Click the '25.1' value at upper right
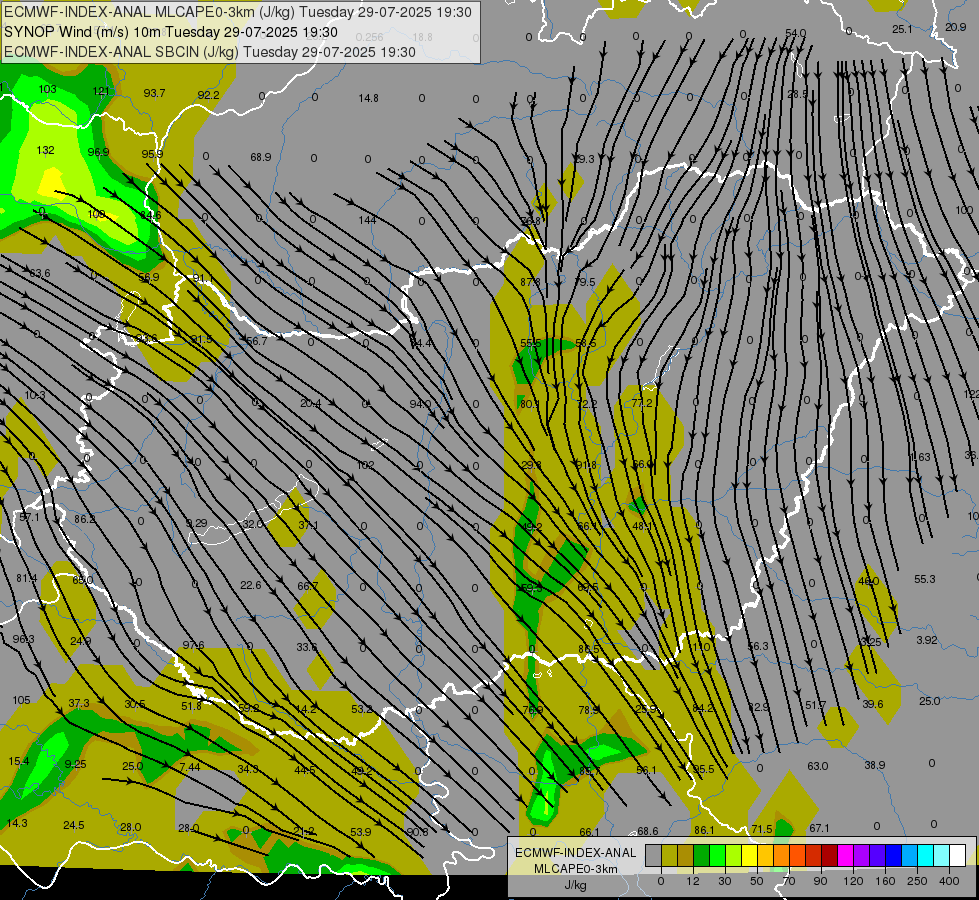 pyautogui.click(x=902, y=29)
